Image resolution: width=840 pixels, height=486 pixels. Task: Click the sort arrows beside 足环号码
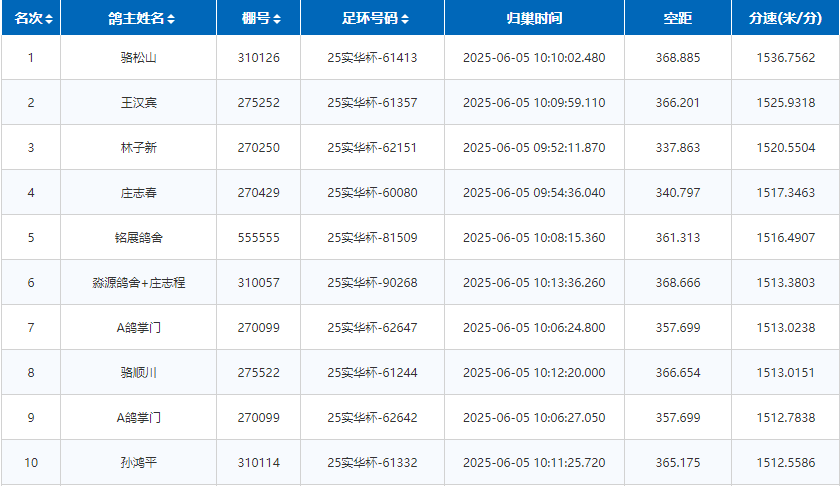coord(405,19)
